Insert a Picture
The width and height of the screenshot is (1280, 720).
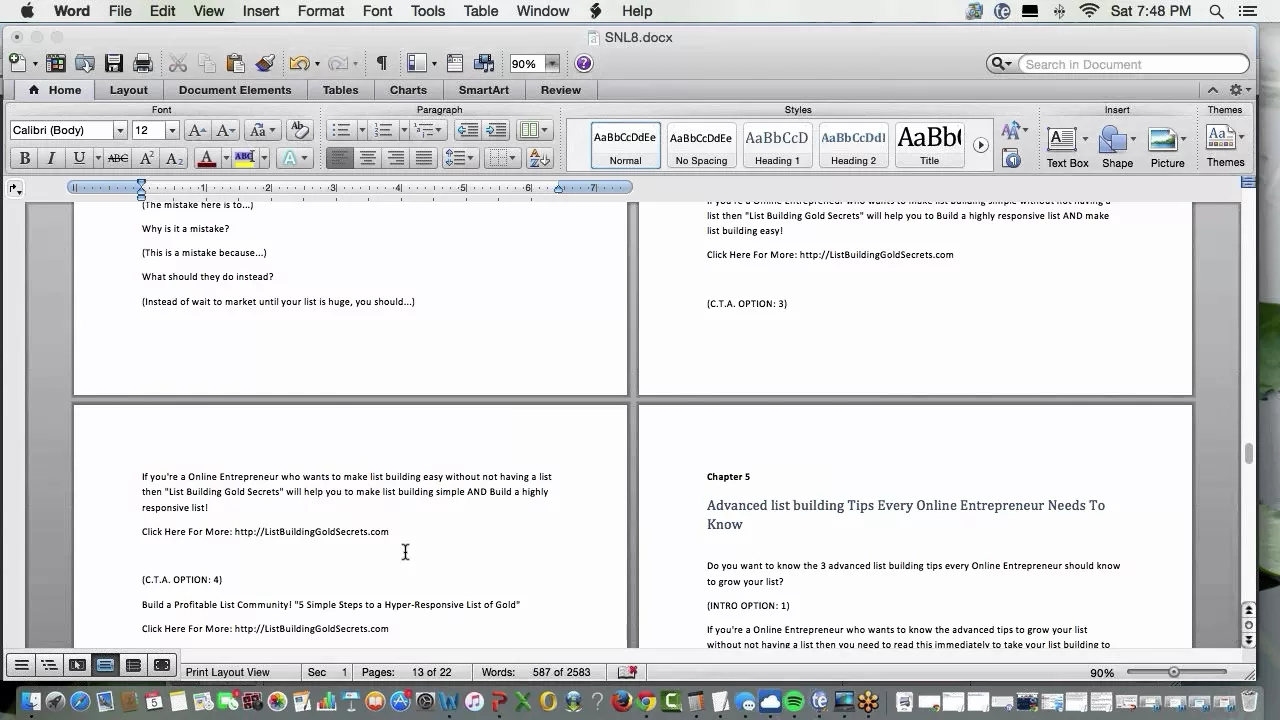(1167, 146)
